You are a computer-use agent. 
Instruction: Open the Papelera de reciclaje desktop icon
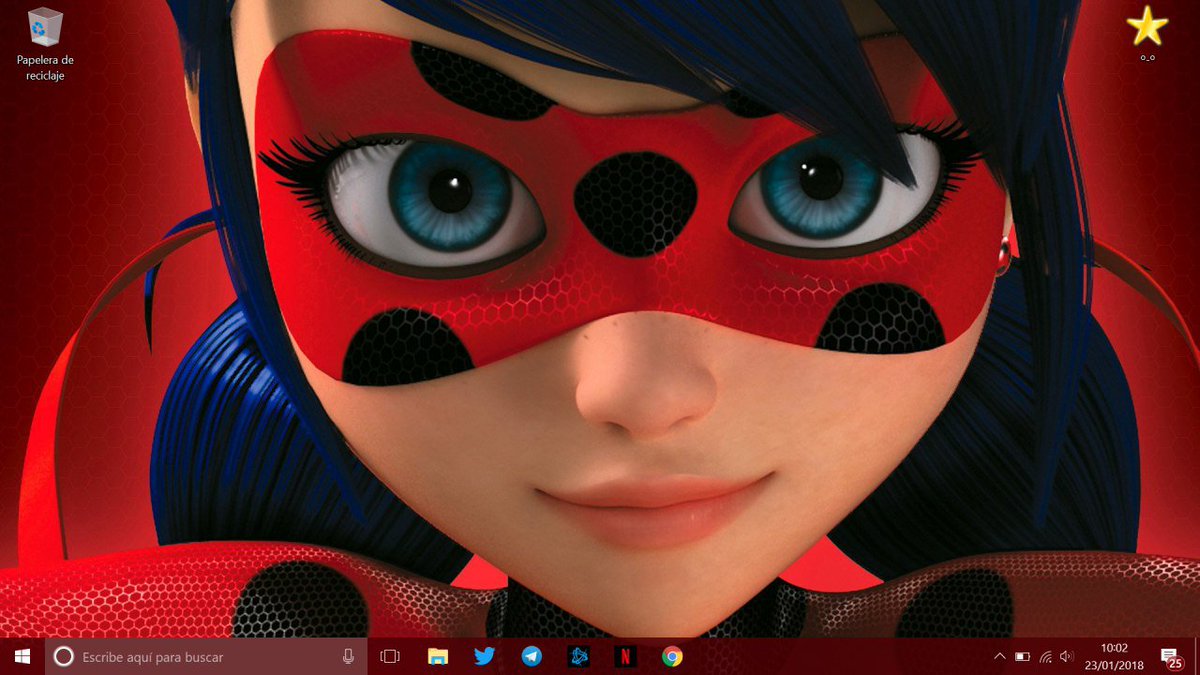coord(45,44)
